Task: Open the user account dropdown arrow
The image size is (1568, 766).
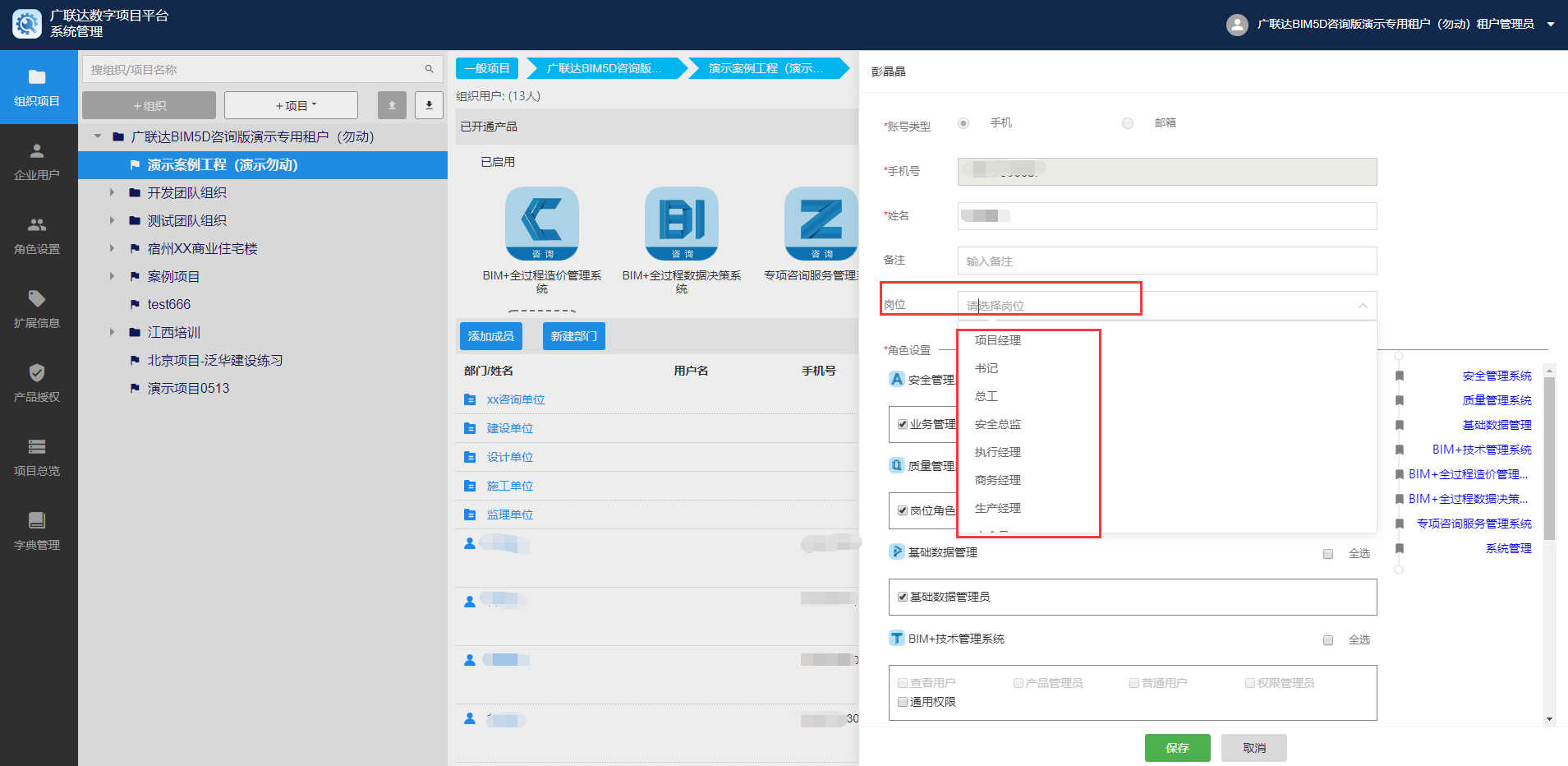Action: tap(1551, 25)
